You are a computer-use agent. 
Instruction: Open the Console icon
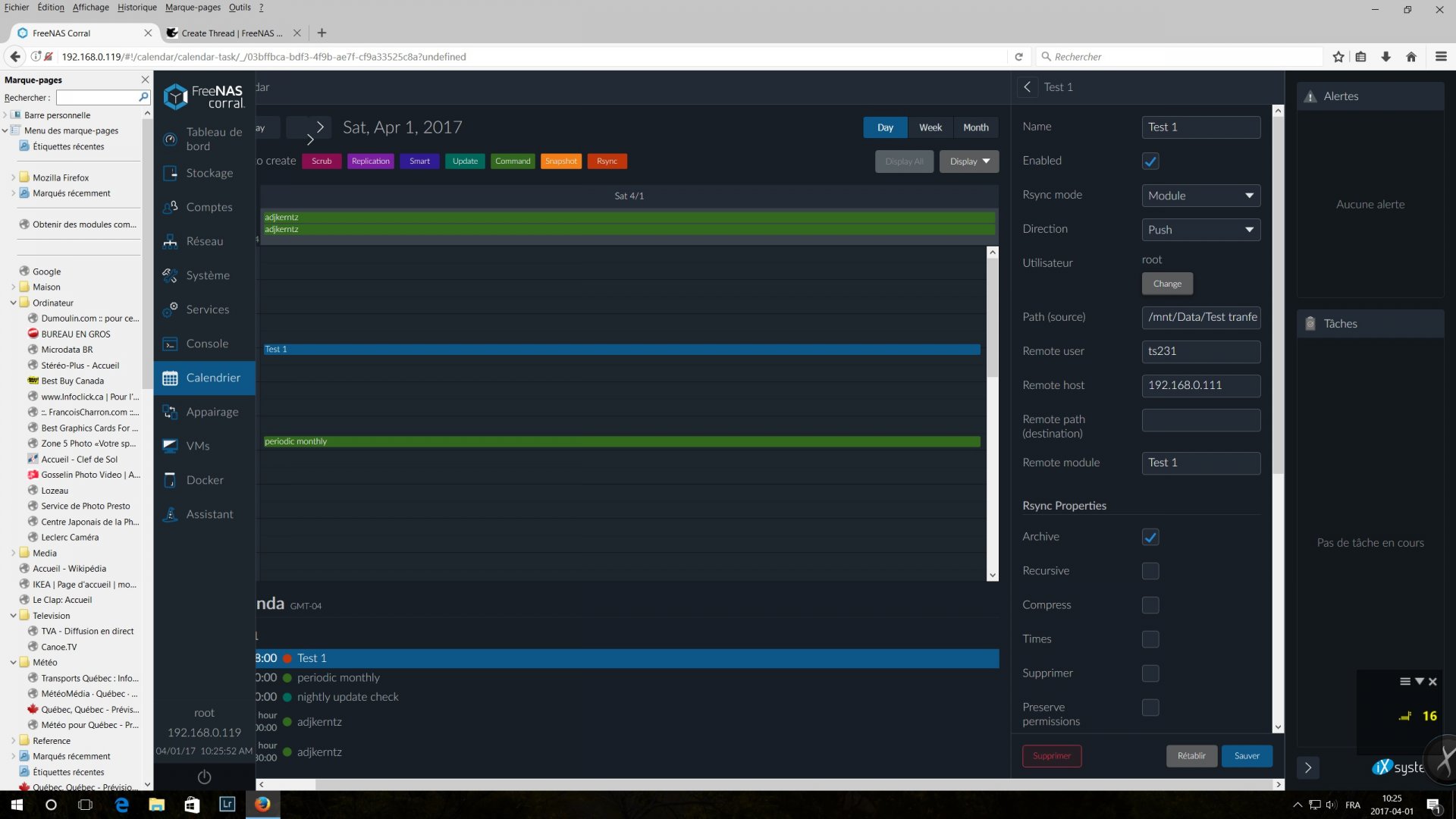[x=171, y=344]
